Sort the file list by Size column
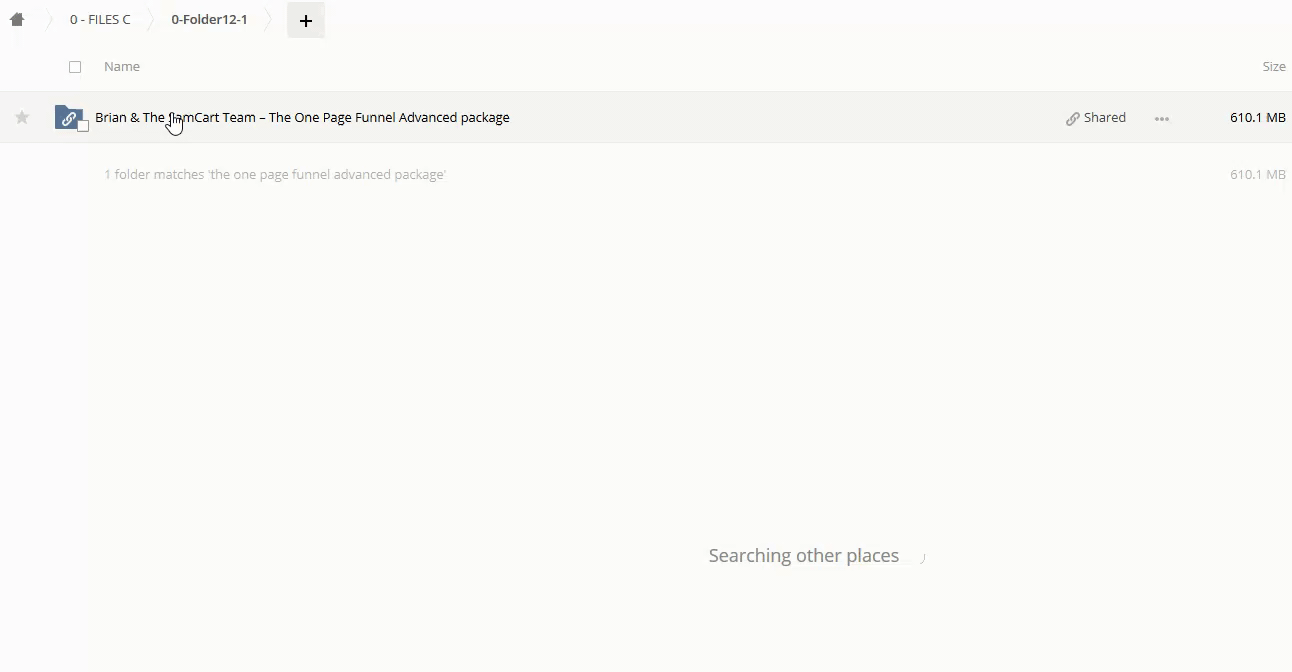This screenshot has width=1292, height=672. tap(1273, 67)
